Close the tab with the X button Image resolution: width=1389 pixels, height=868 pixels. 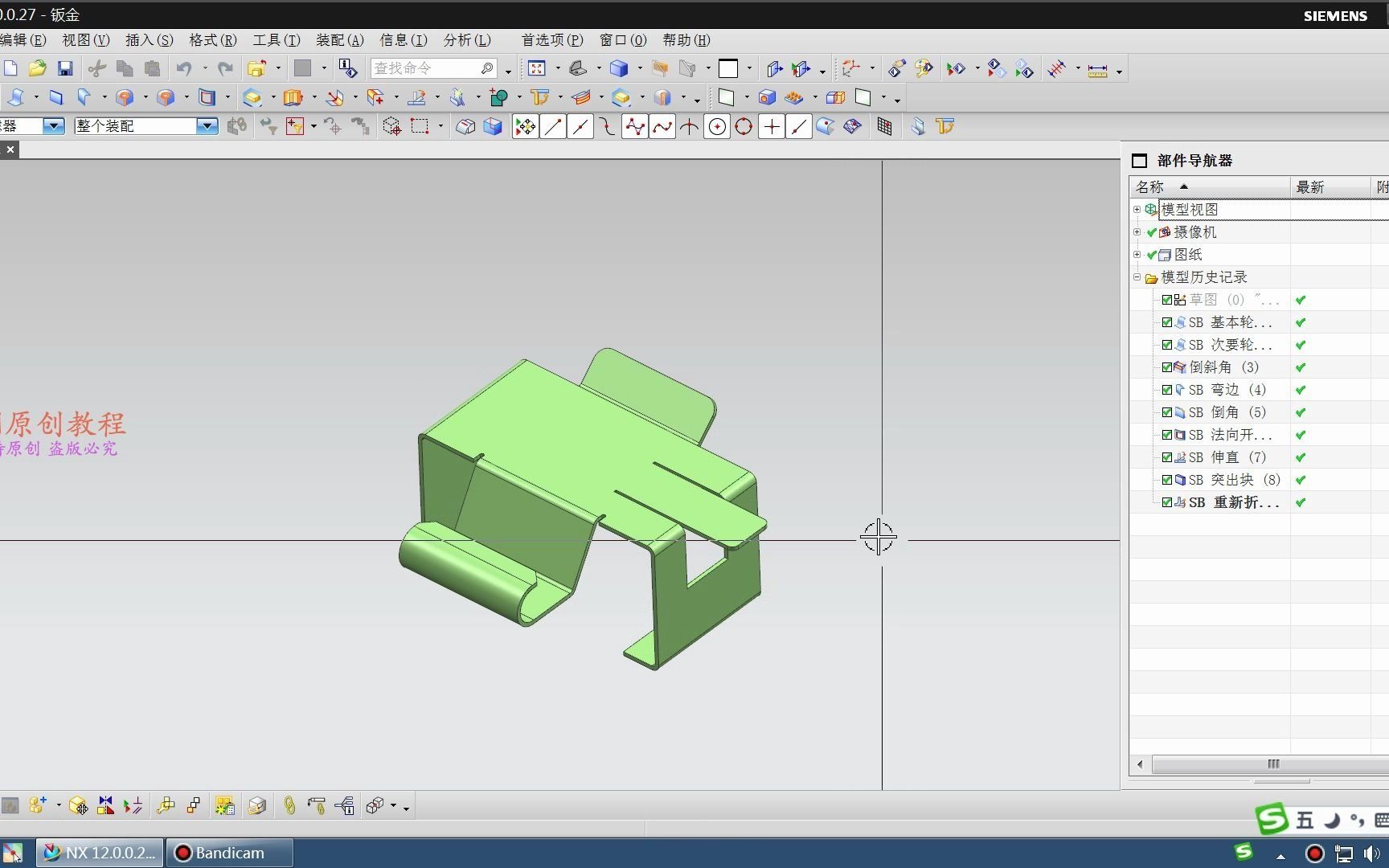[10, 149]
